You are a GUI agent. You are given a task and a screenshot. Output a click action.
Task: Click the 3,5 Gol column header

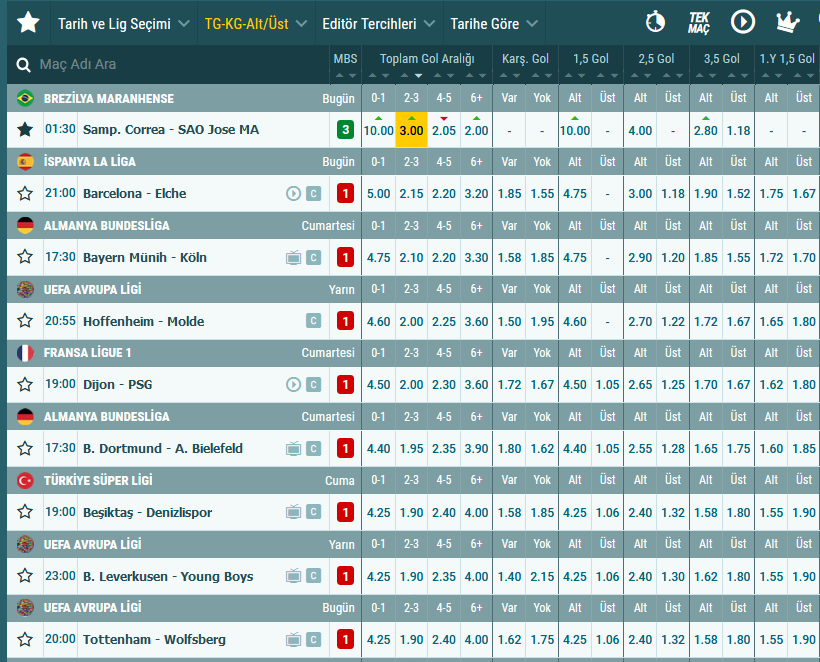(x=721, y=59)
